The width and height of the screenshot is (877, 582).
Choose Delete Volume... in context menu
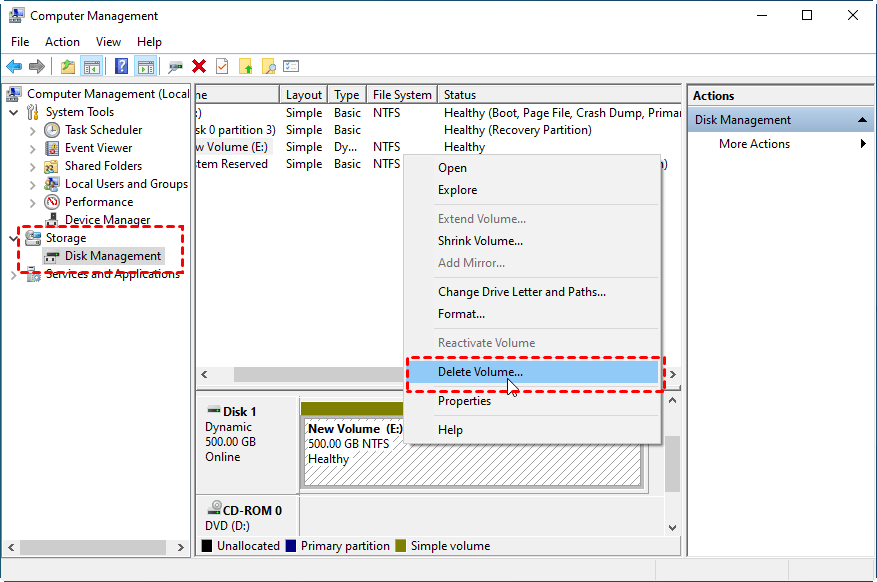pyautogui.click(x=532, y=372)
